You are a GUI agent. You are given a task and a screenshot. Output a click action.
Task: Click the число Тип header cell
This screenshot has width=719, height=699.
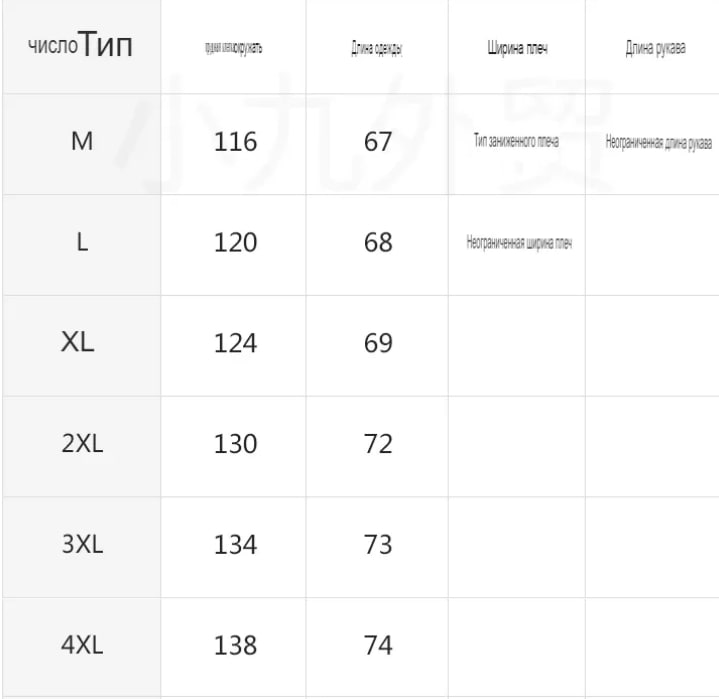point(81,45)
